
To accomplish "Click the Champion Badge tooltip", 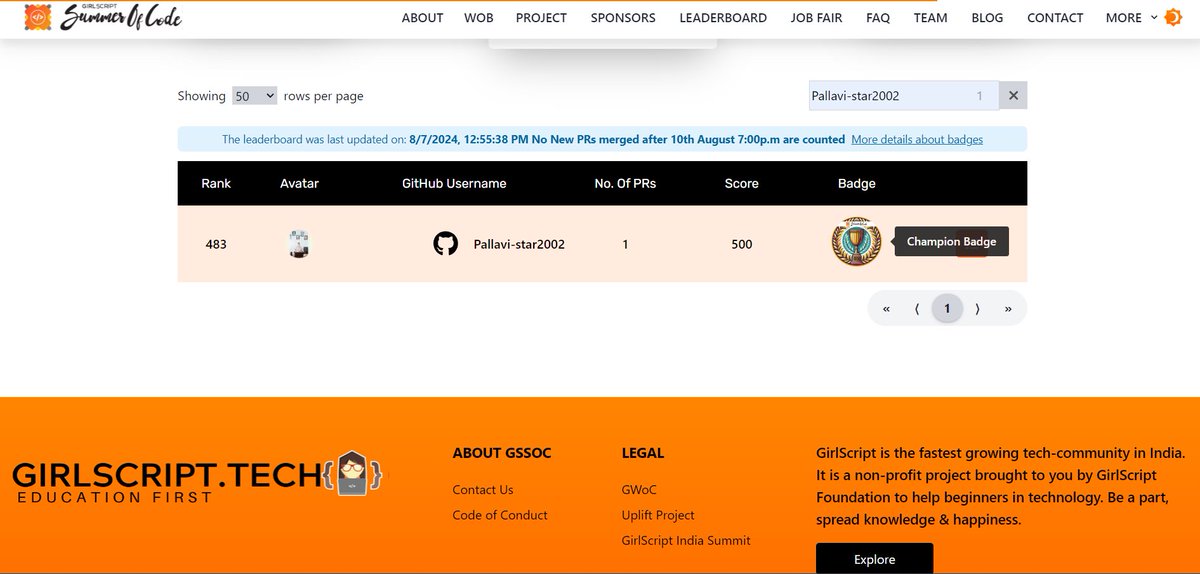I will 951,242.
